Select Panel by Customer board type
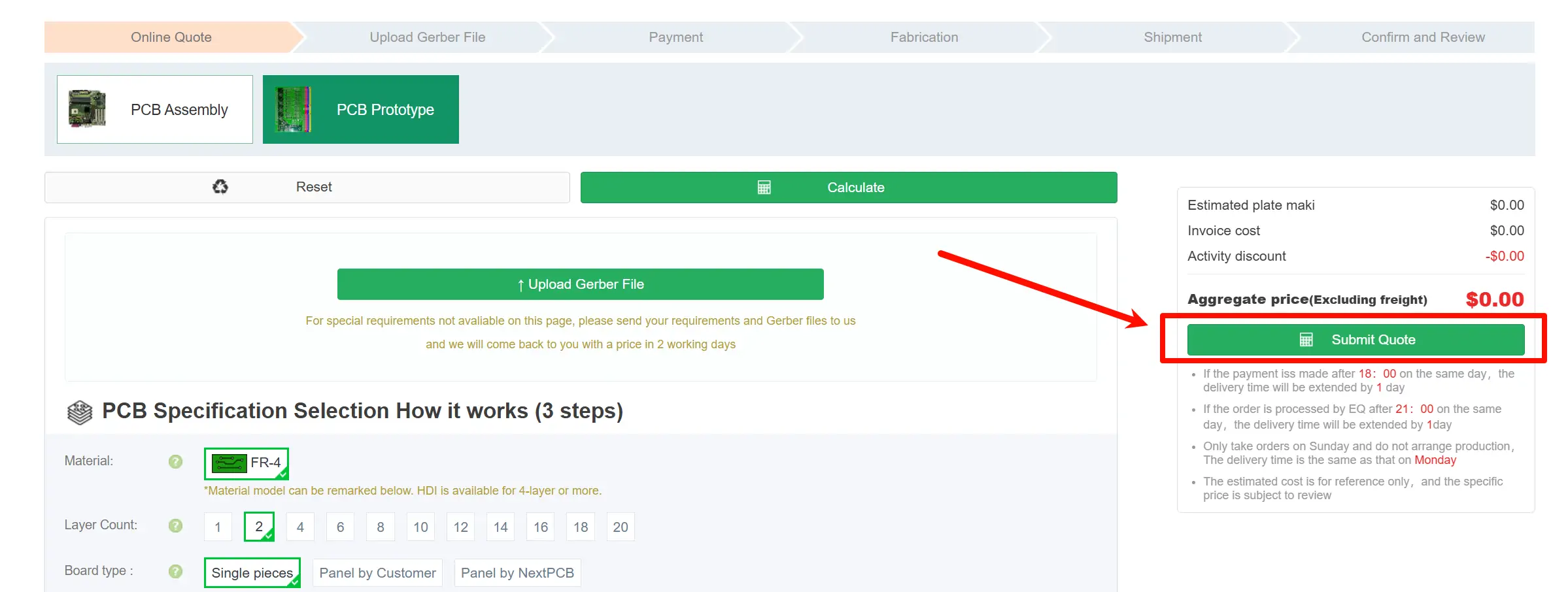The height and width of the screenshot is (592, 1568). (377, 573)
